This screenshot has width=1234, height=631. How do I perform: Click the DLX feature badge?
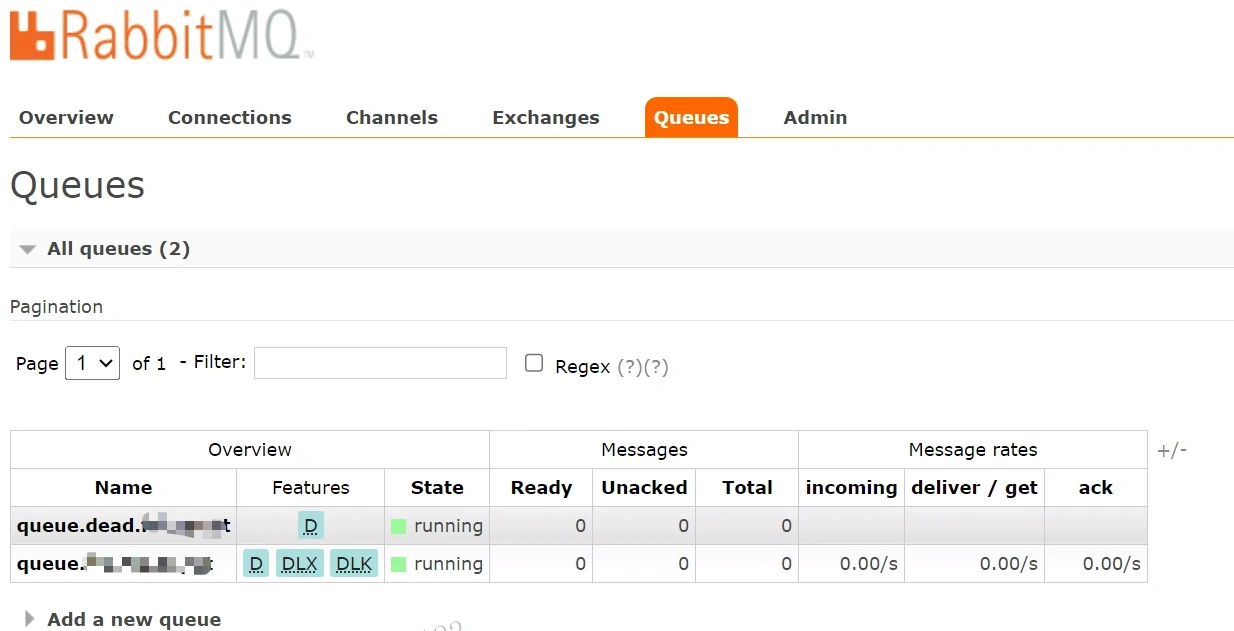click(x=299, y=564)
